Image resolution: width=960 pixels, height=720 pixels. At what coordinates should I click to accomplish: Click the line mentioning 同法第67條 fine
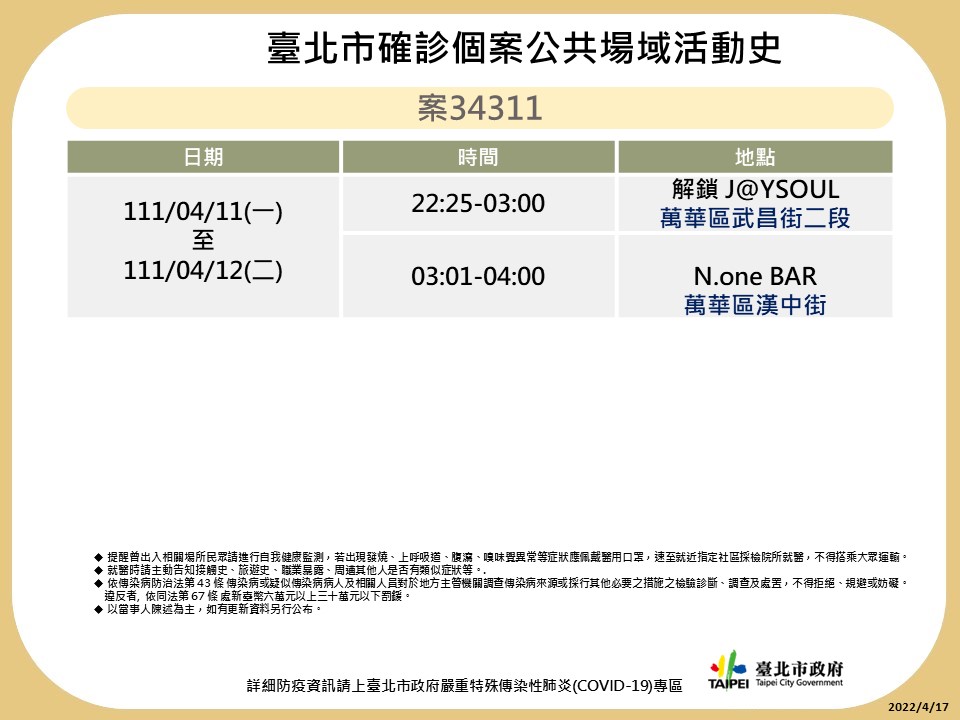pyautogui.click(x=258, y=596)
